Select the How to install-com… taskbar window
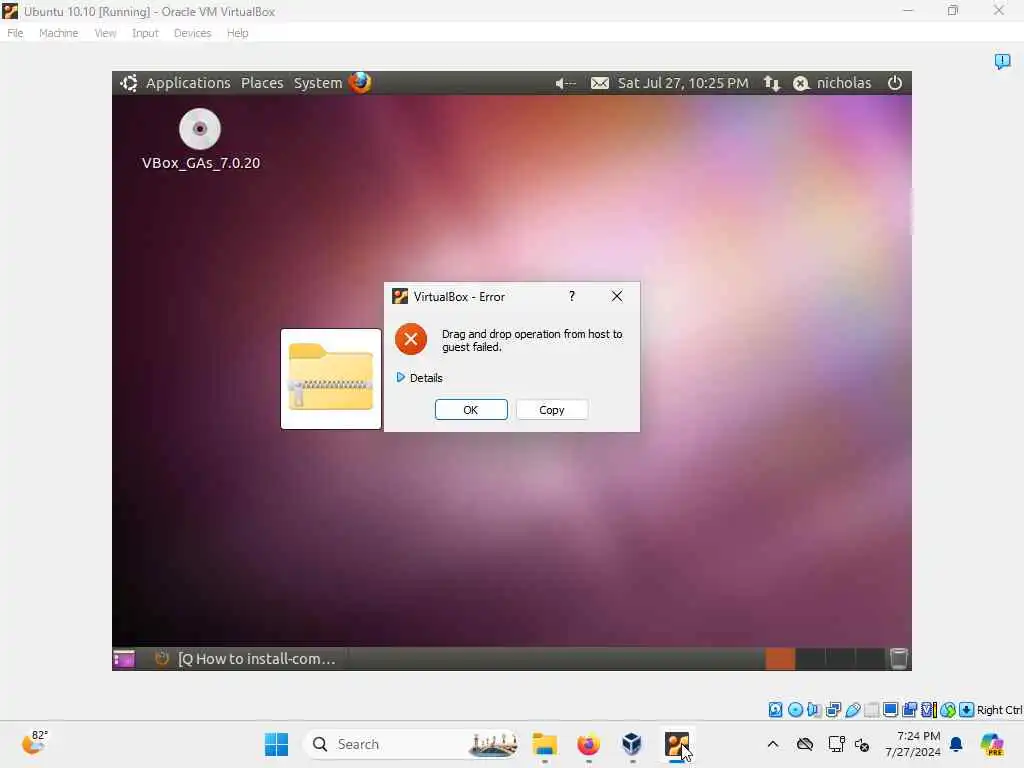This screenshot has height=768, width=1024. click(247, 658)
